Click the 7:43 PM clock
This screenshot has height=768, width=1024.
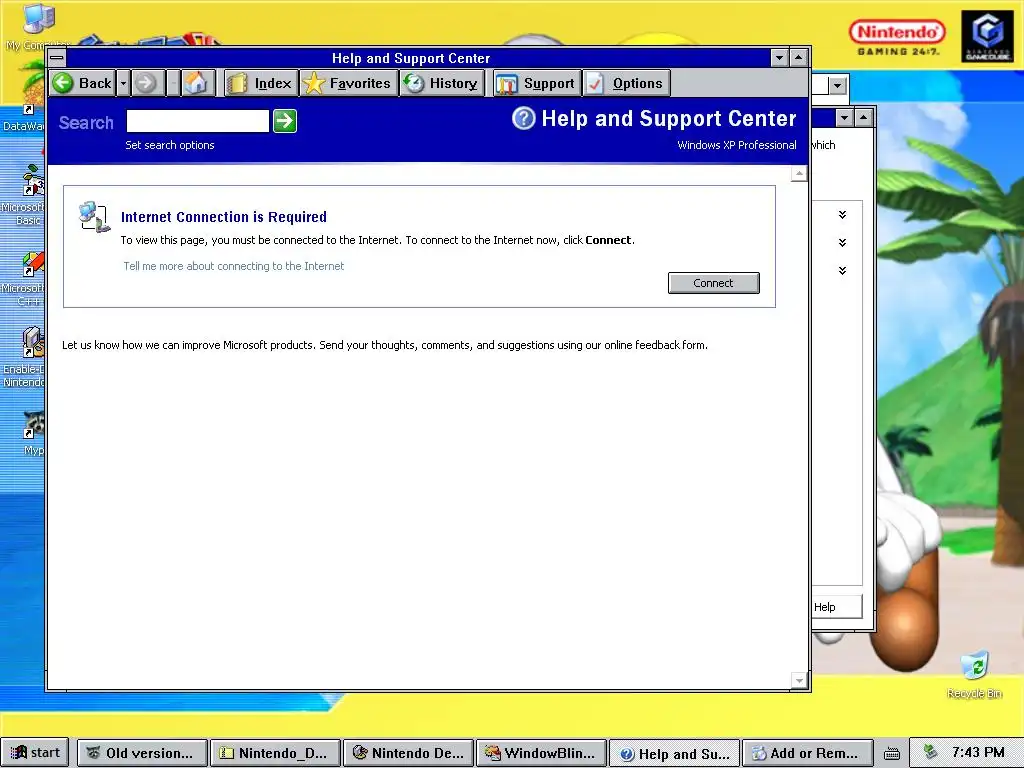[x=978, y=752]
